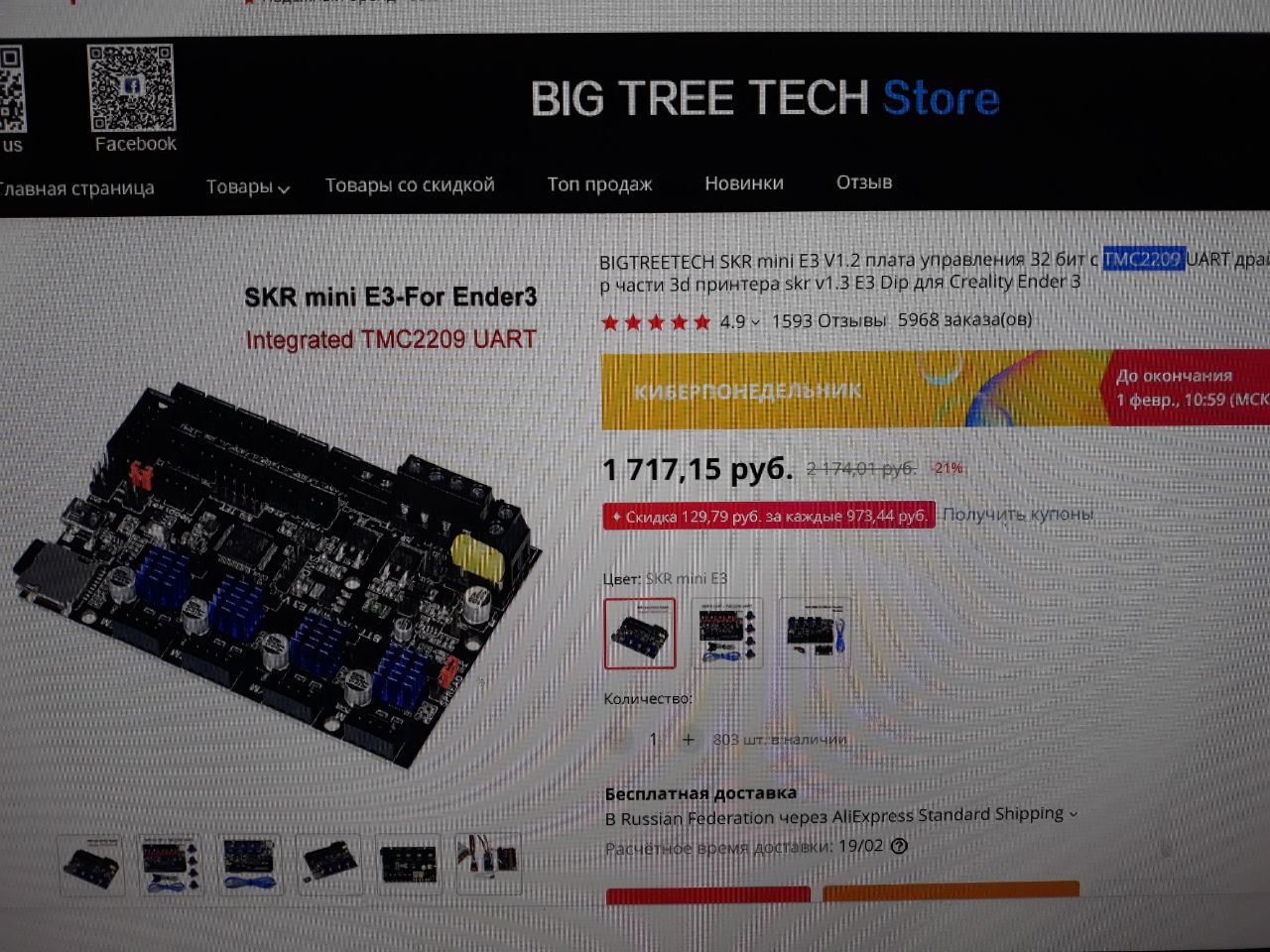Open the Товары dropdown menu
This screenshot has height=952, width=1270.
247,186
